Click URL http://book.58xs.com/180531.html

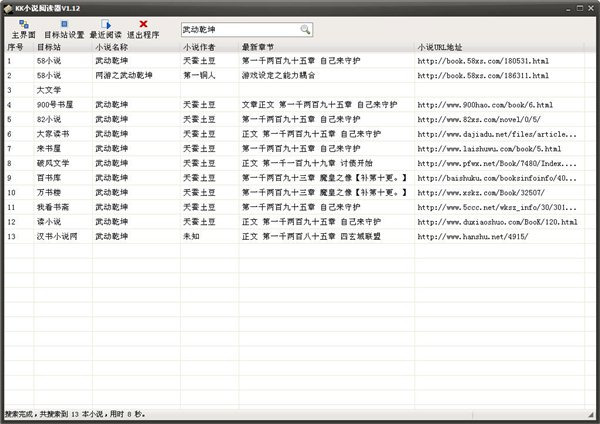[x=483, y=61]
